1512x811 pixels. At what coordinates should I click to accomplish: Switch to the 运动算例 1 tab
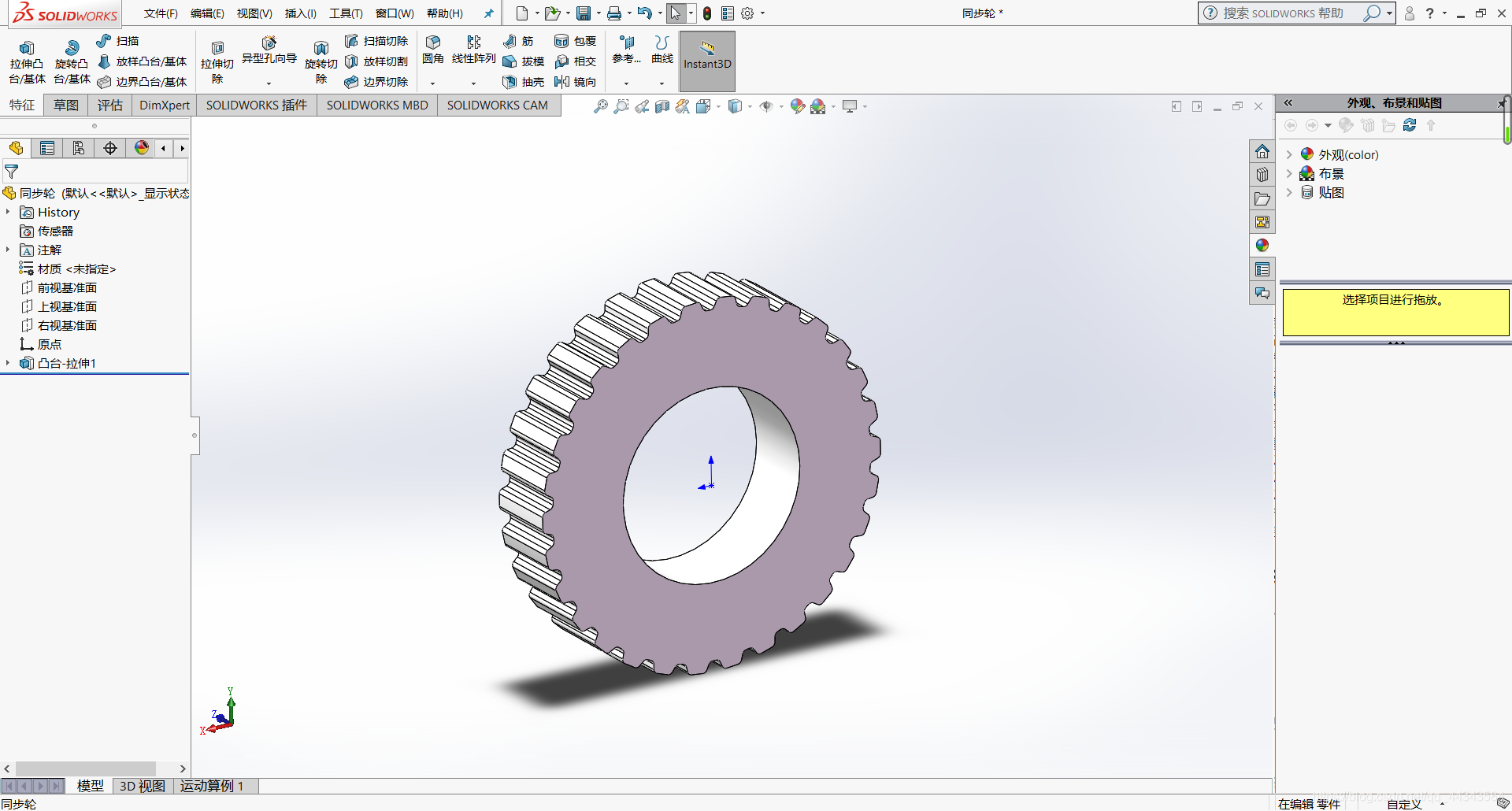click(212, 786)
